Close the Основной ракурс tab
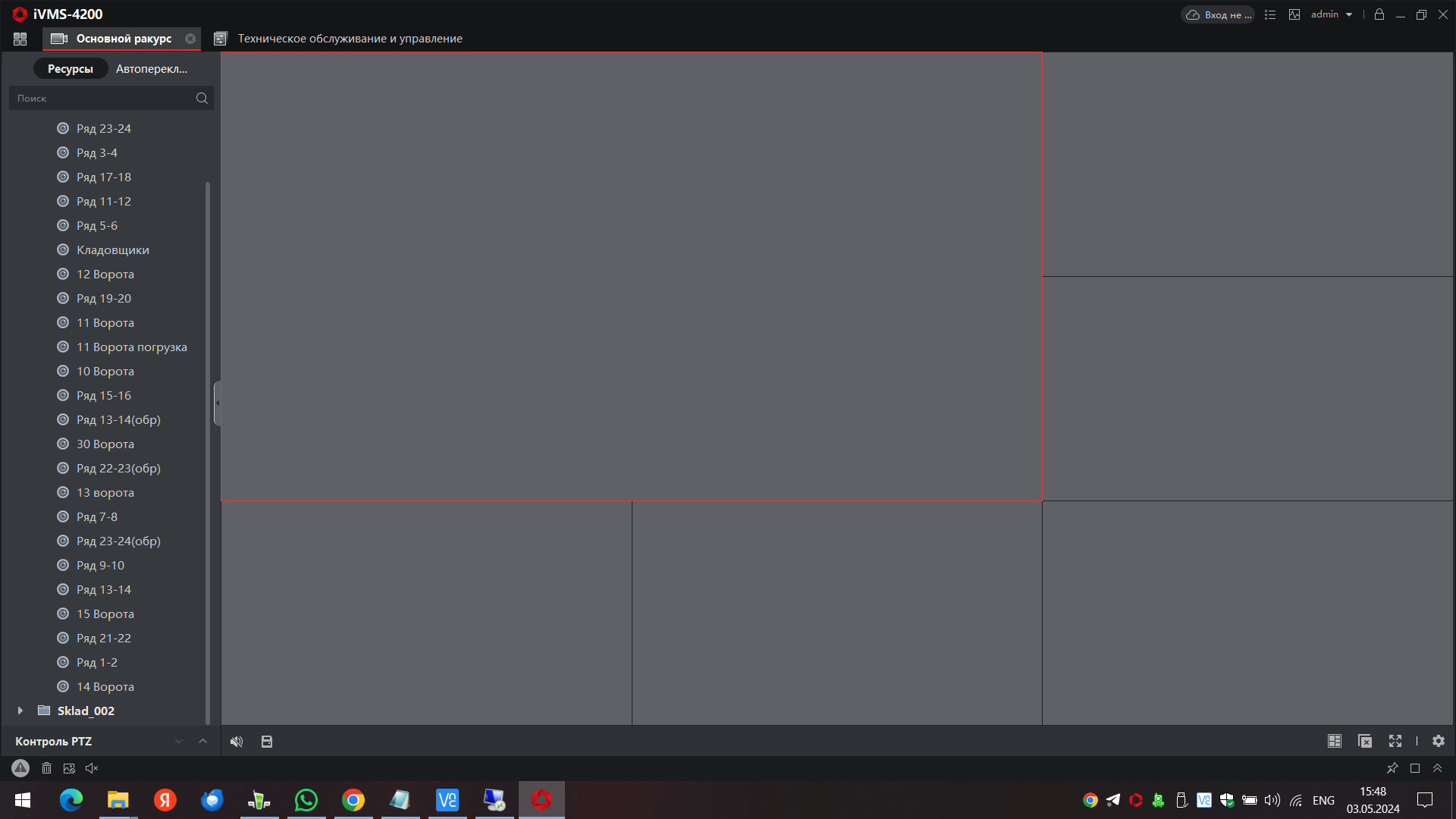This screenshot has width=1456, height=819. coord(190,39)
